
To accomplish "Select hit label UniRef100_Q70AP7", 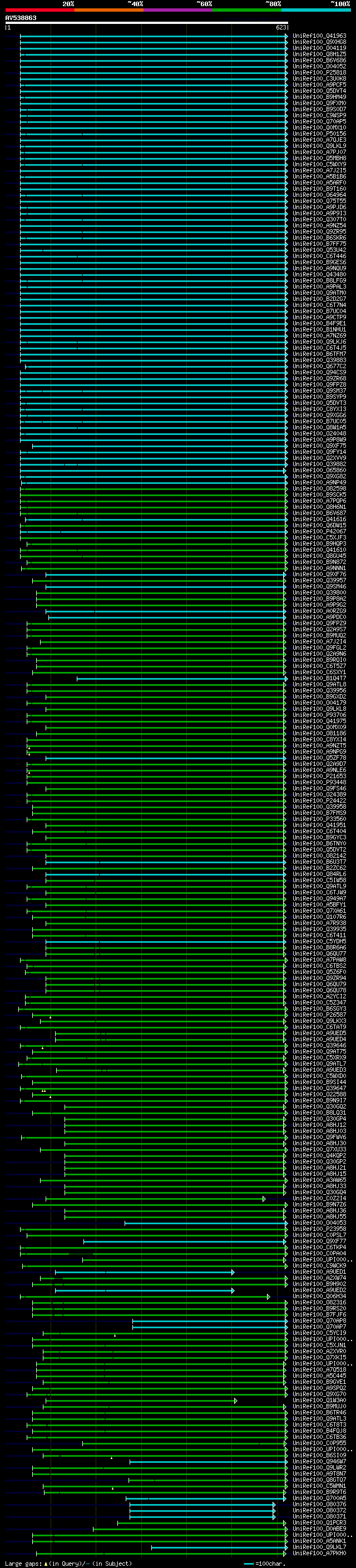I will (319, 1327).
